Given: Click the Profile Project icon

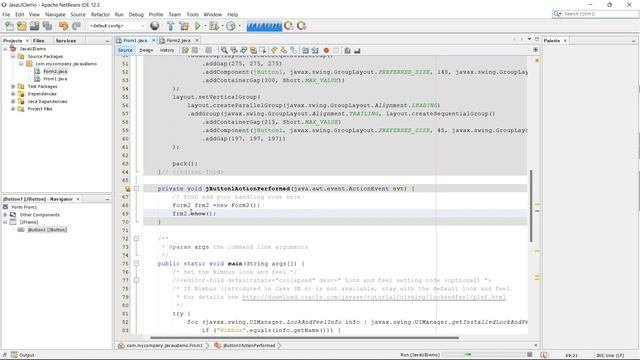Looking at the screenshot, I should pos(231,26).
